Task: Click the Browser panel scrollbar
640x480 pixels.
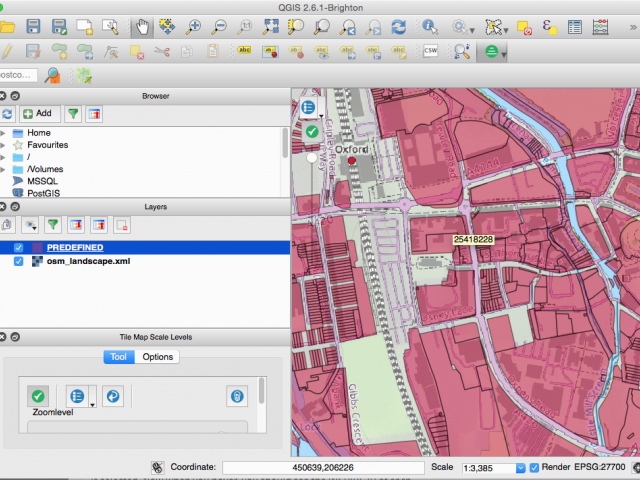Action: click(x=285, y=143)
